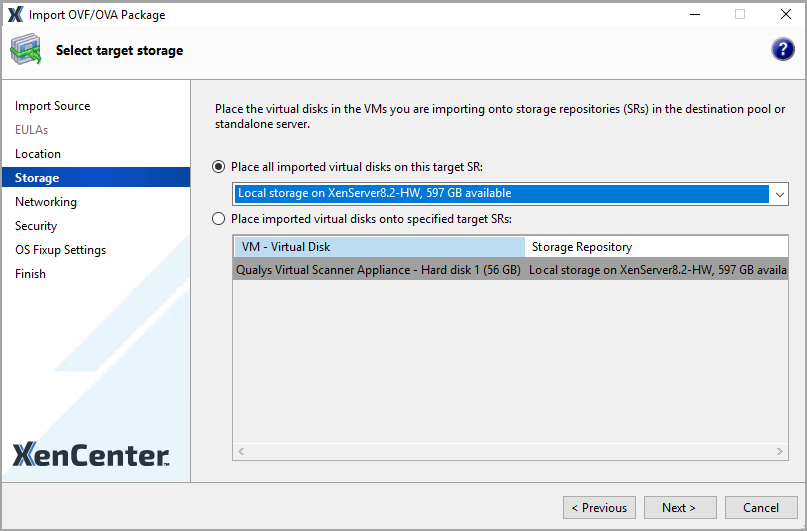Viewport: 807px width, 531px height.
Task: Click the 'VM - Virtual Disk' column header
Action: point(379,246)
